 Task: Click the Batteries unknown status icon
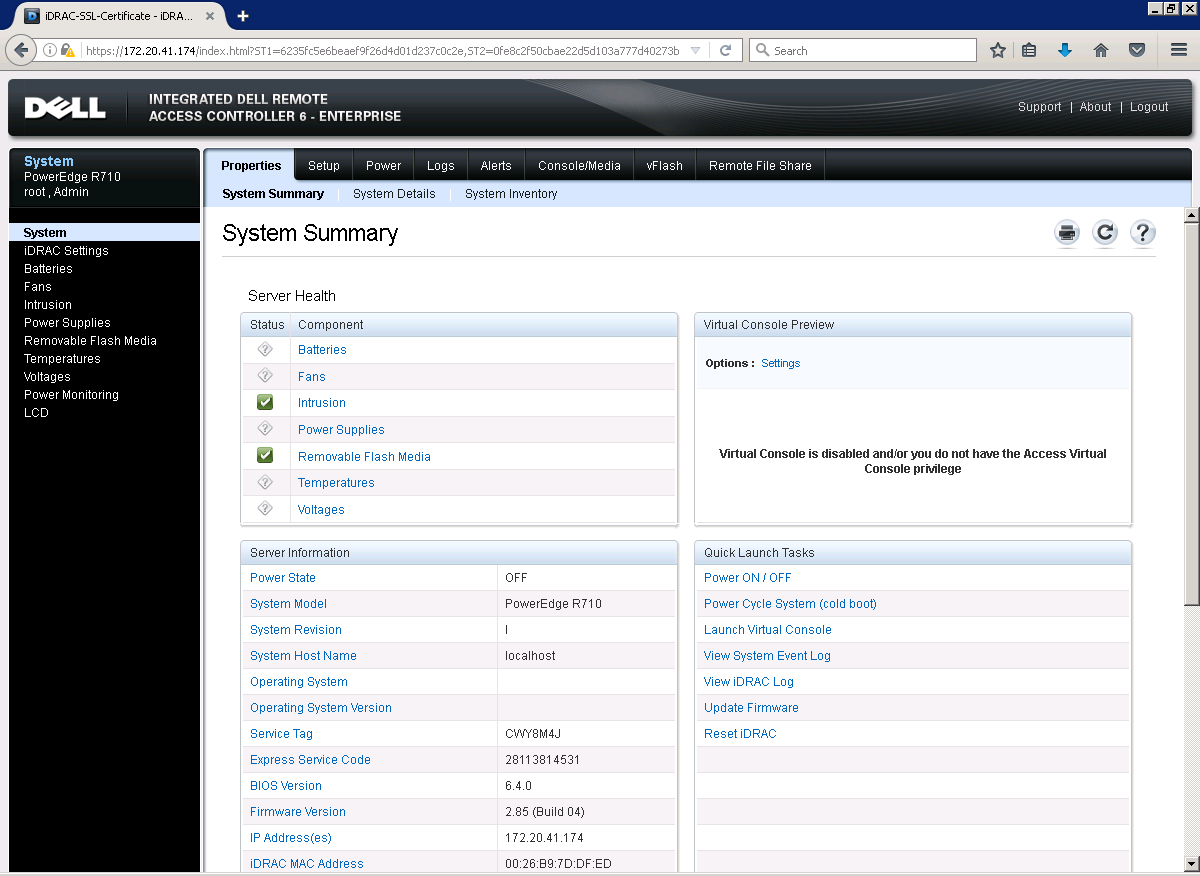coord(264,349)
